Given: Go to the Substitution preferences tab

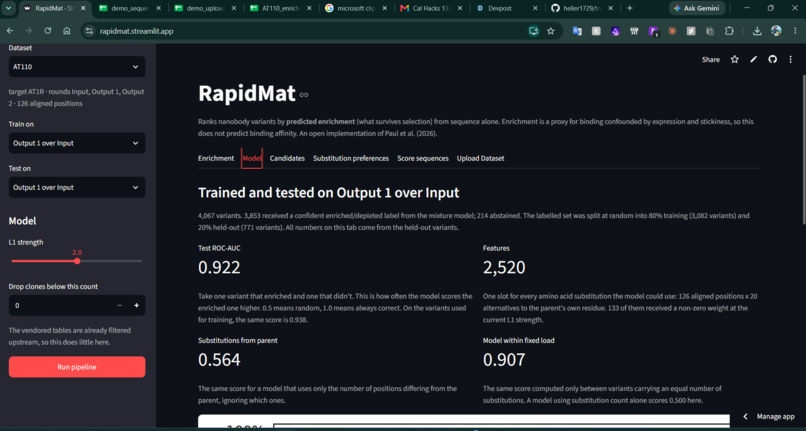Looking at the screenshot, I should [x=351, y=158].
